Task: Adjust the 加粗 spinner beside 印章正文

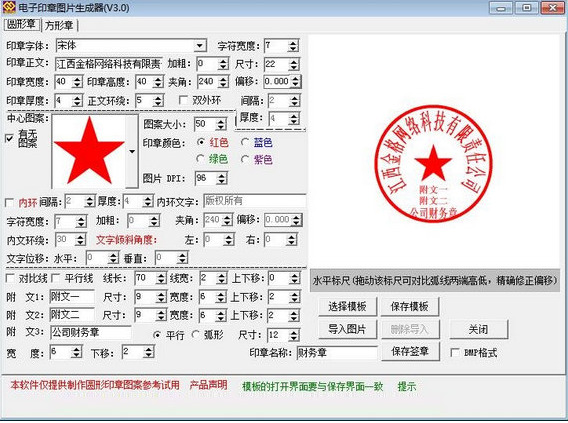Action: click(212, 64)
